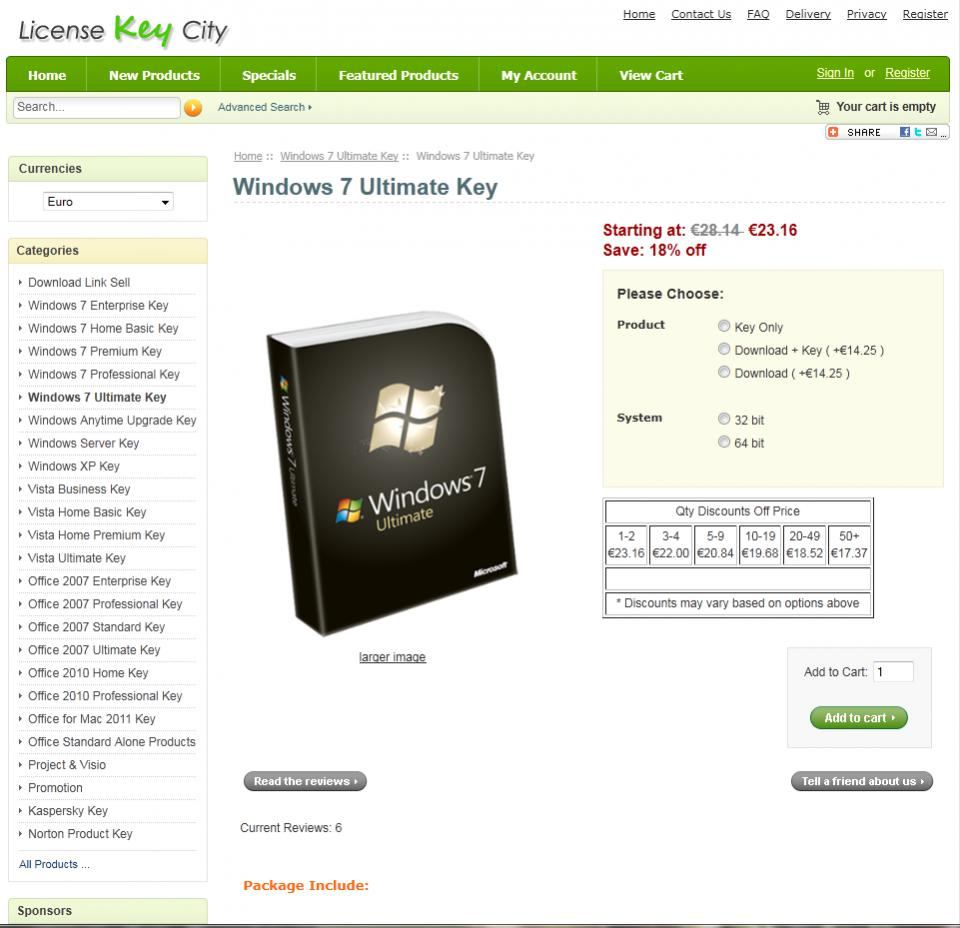Select the 64 bit system option
This screenshot has height=928, width=960.
pyautogui.click(x=724, y=442)
